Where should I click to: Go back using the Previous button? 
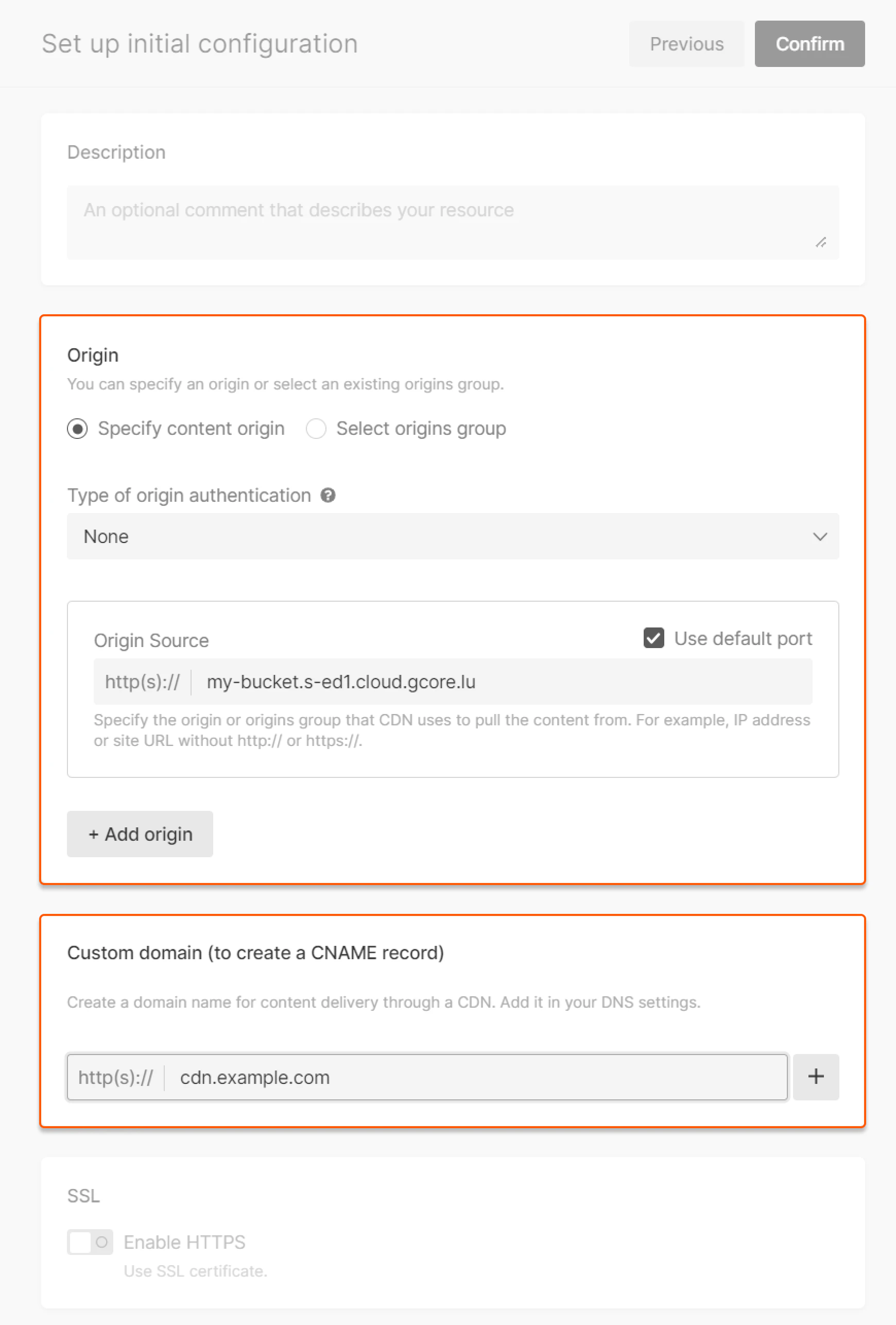click(x=686, y=44)
